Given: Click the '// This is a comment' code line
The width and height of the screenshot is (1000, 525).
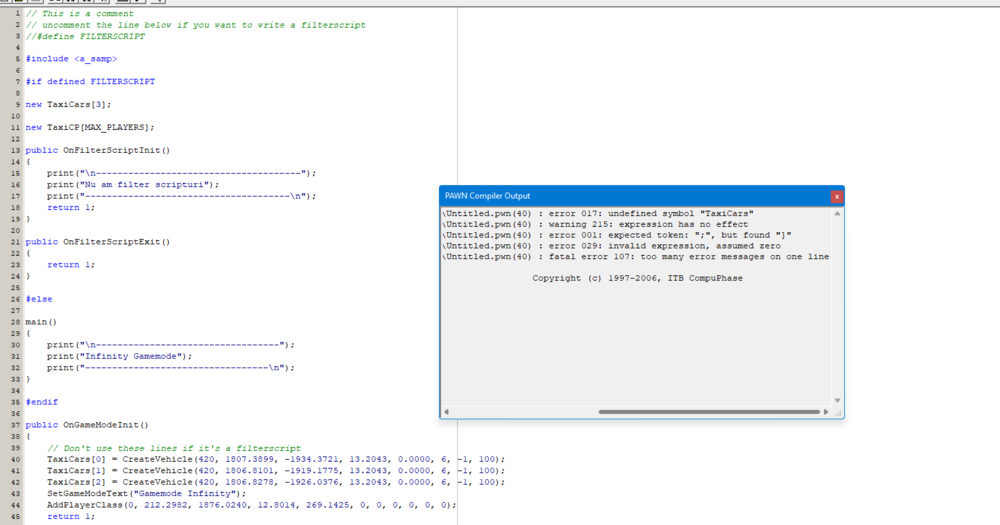Looking at the screenshot, I should point(80,13).
